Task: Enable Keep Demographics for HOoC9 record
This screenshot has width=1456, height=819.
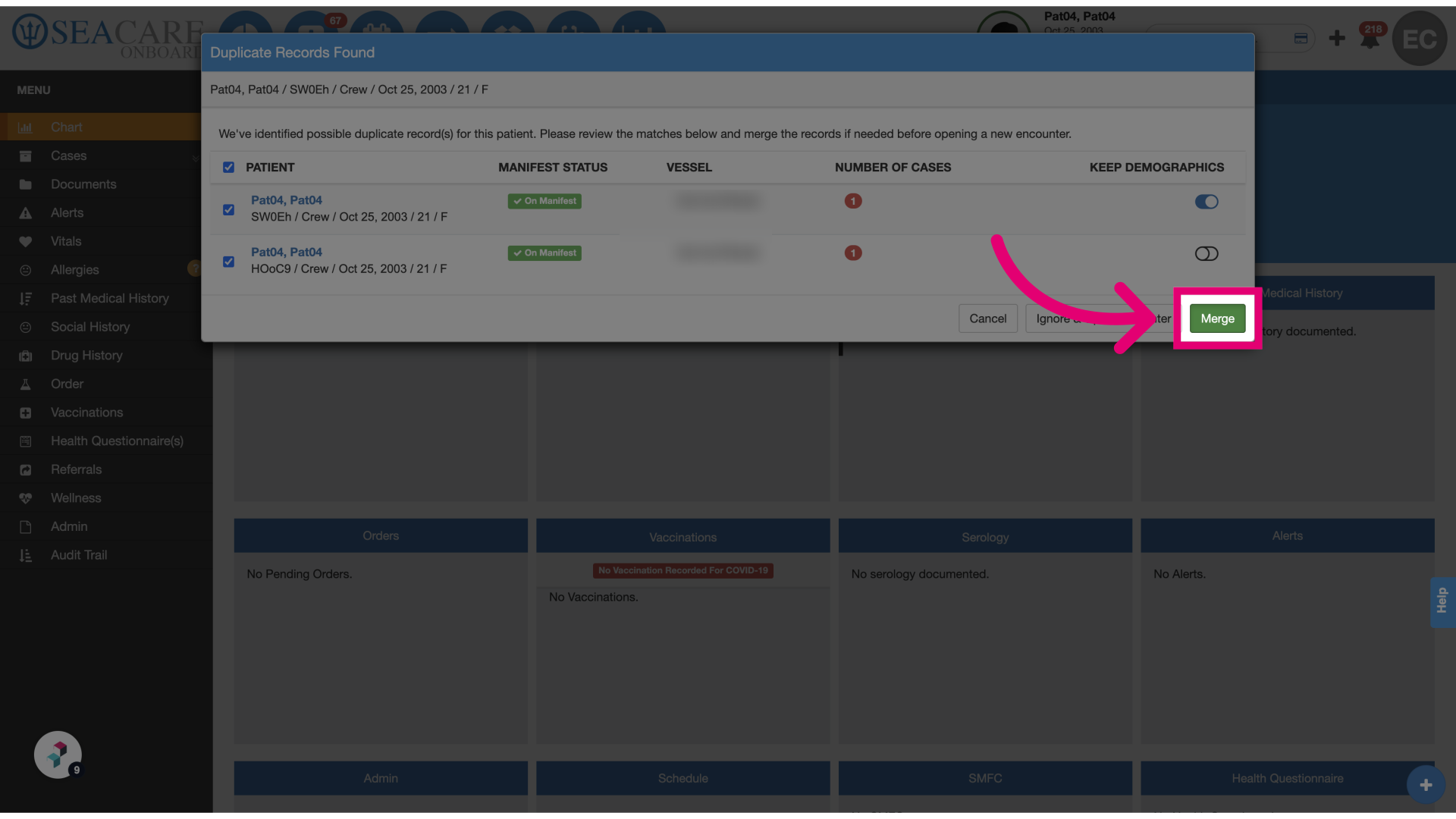Action: click(1206, 253)
